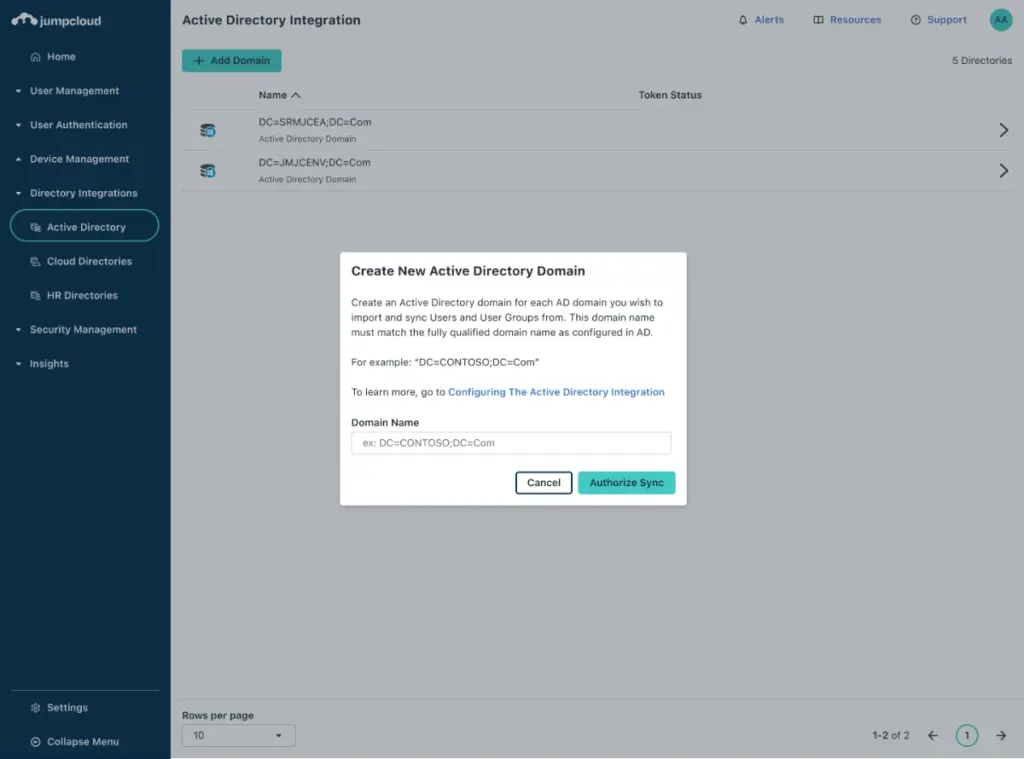The height and width of the screenshot is (759, 1024).
Task: Go to the previous page arrow
Action: click(x=933, y=735)
